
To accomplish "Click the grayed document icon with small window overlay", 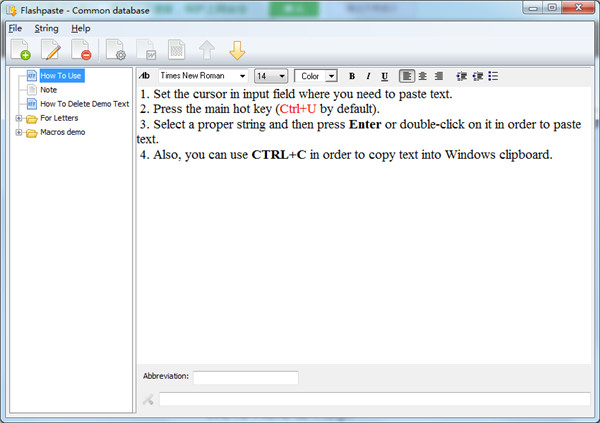I will click(x=146, y=50).
